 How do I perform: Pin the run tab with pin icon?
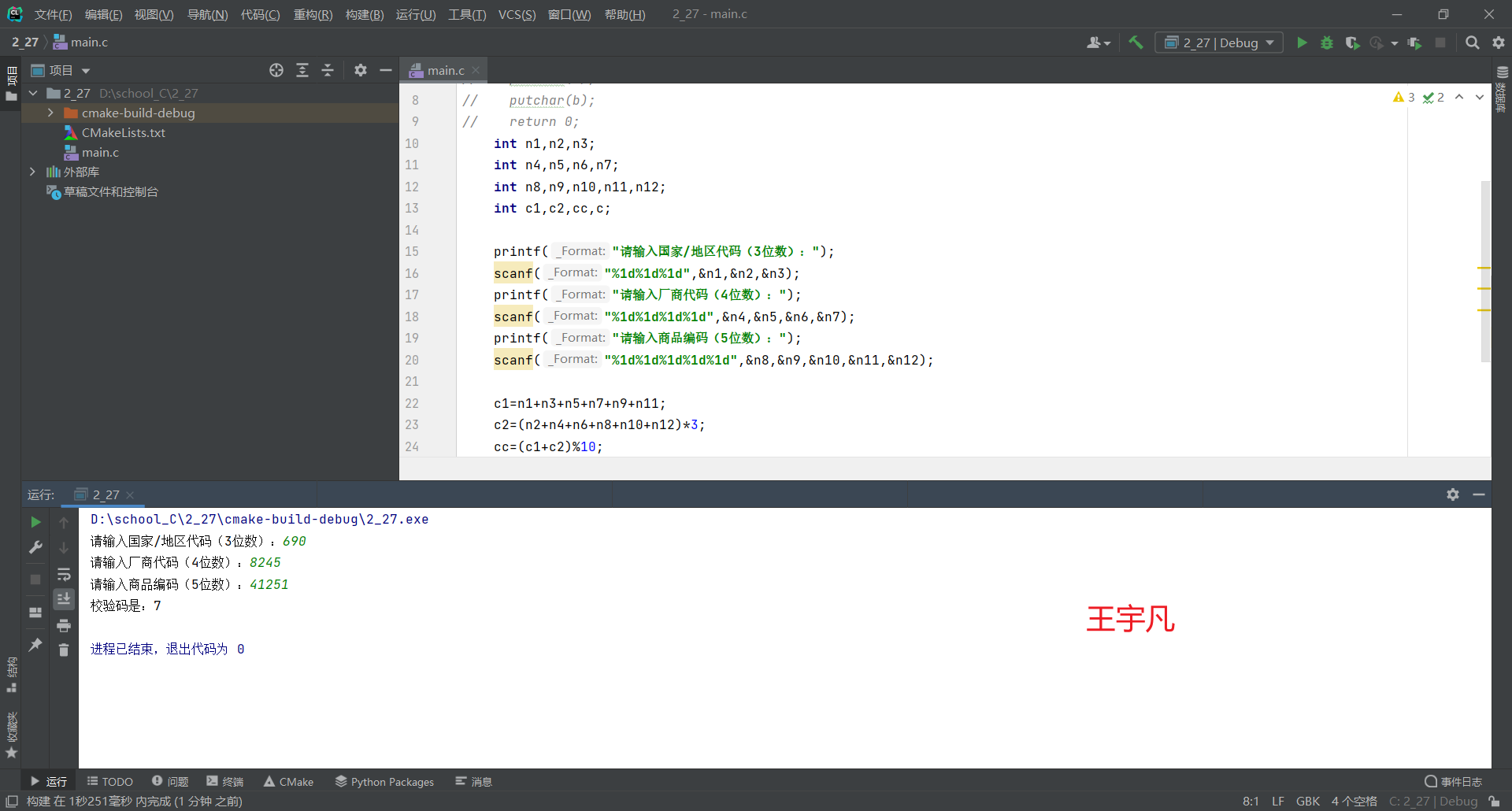tap(35, 644)
